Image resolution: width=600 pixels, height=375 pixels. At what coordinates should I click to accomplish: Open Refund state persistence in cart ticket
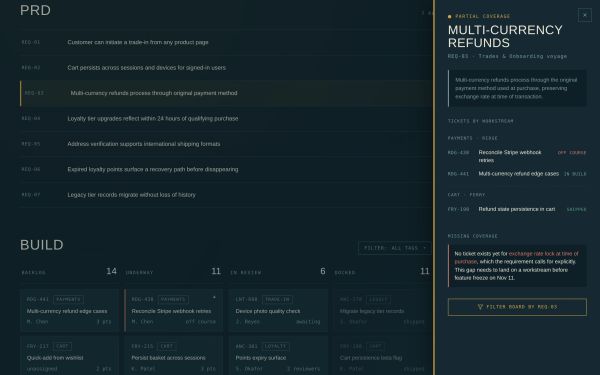click(517, 209)
